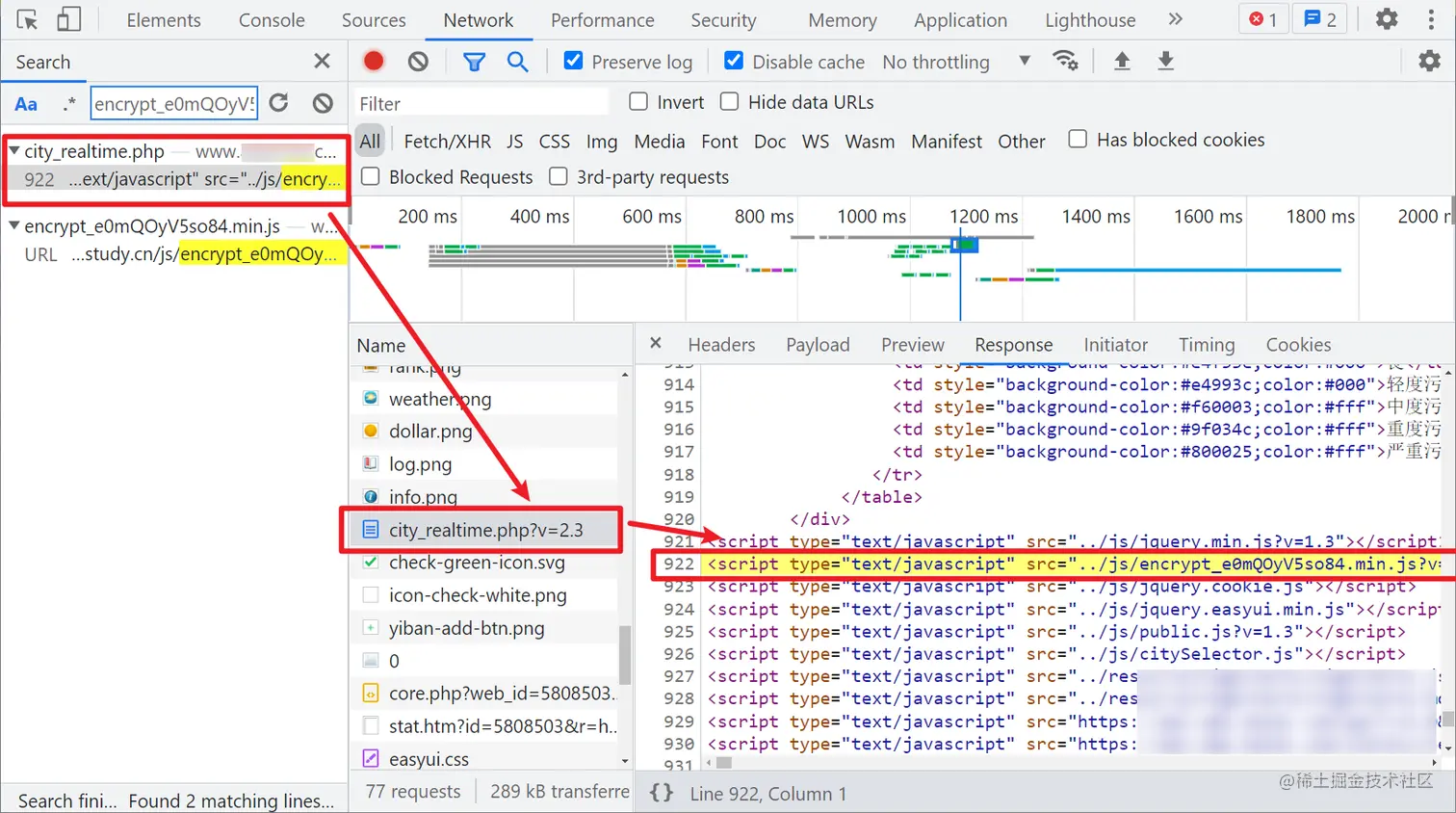Screen dimensions: 1456x813
Task: Activate the inspect element picker icon
Action: point(27,19)
